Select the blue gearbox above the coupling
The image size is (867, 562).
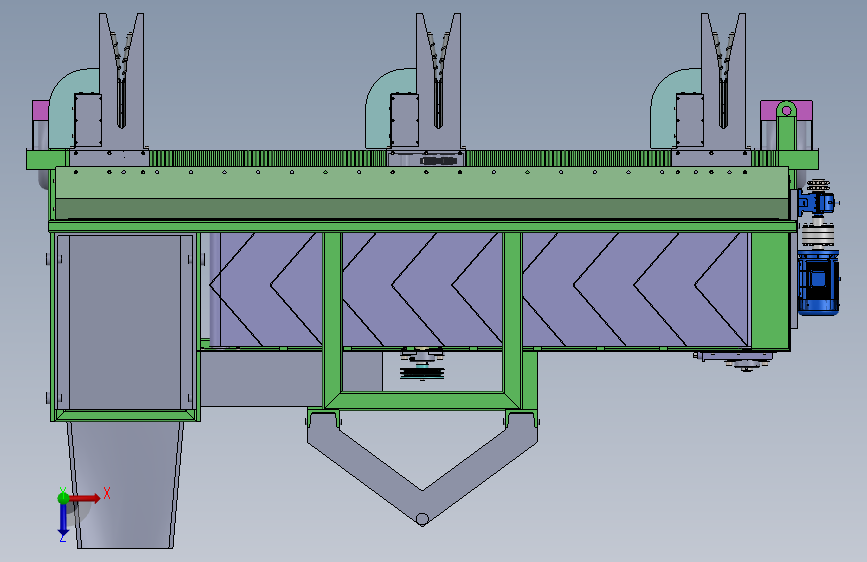[x=815, y=203]
